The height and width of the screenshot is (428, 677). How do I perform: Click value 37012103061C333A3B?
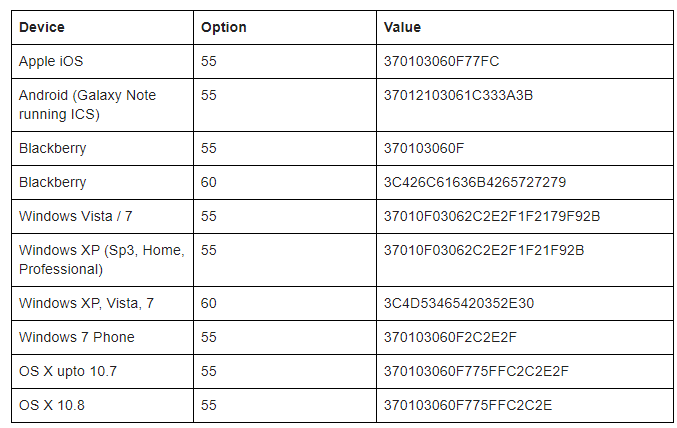458,96
